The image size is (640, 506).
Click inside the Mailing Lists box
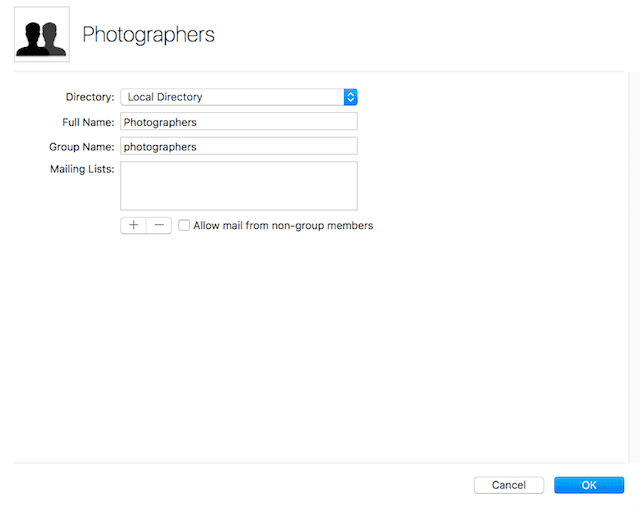pyautogui.click(x=238, y=186)
